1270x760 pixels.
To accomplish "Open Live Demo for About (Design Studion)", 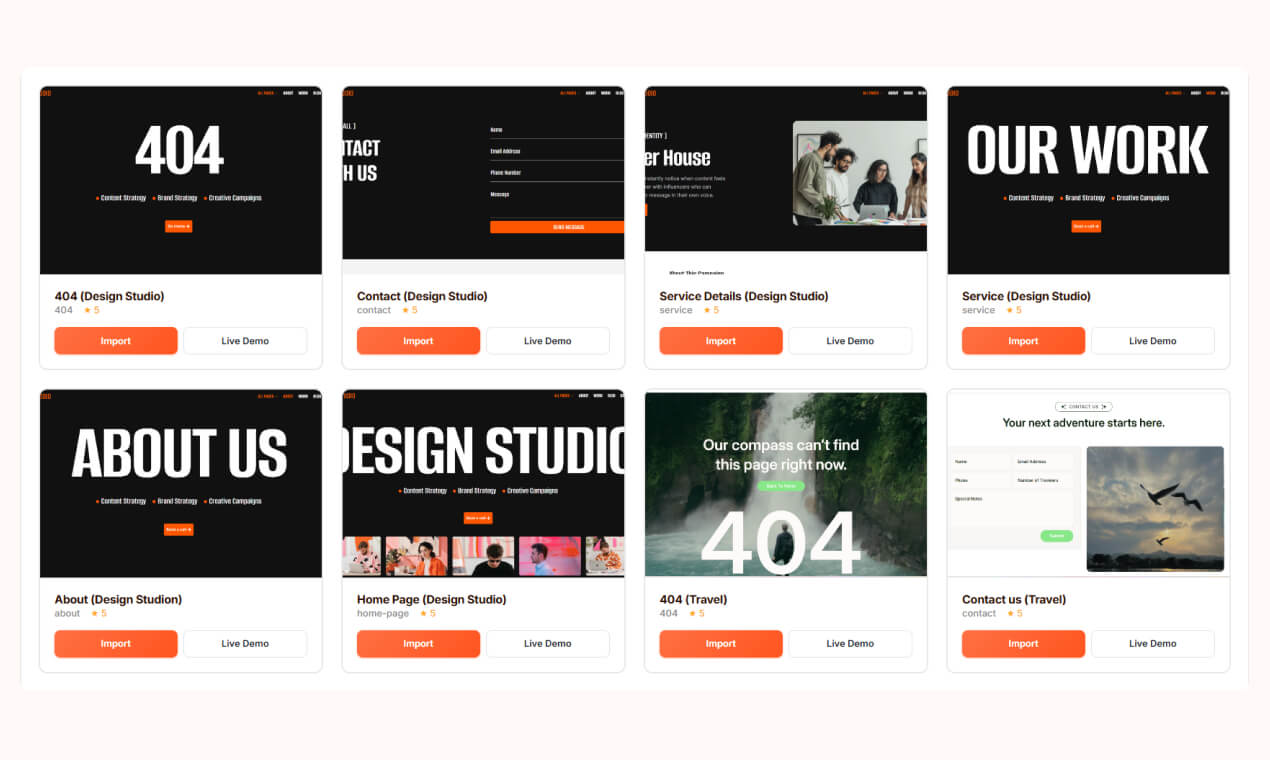I will point(245,644).
